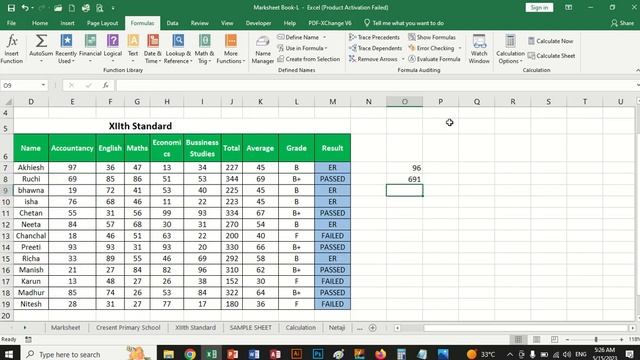Click the formula bar input
This screenshot has height=360, width=640.
(x=376, y=85)
